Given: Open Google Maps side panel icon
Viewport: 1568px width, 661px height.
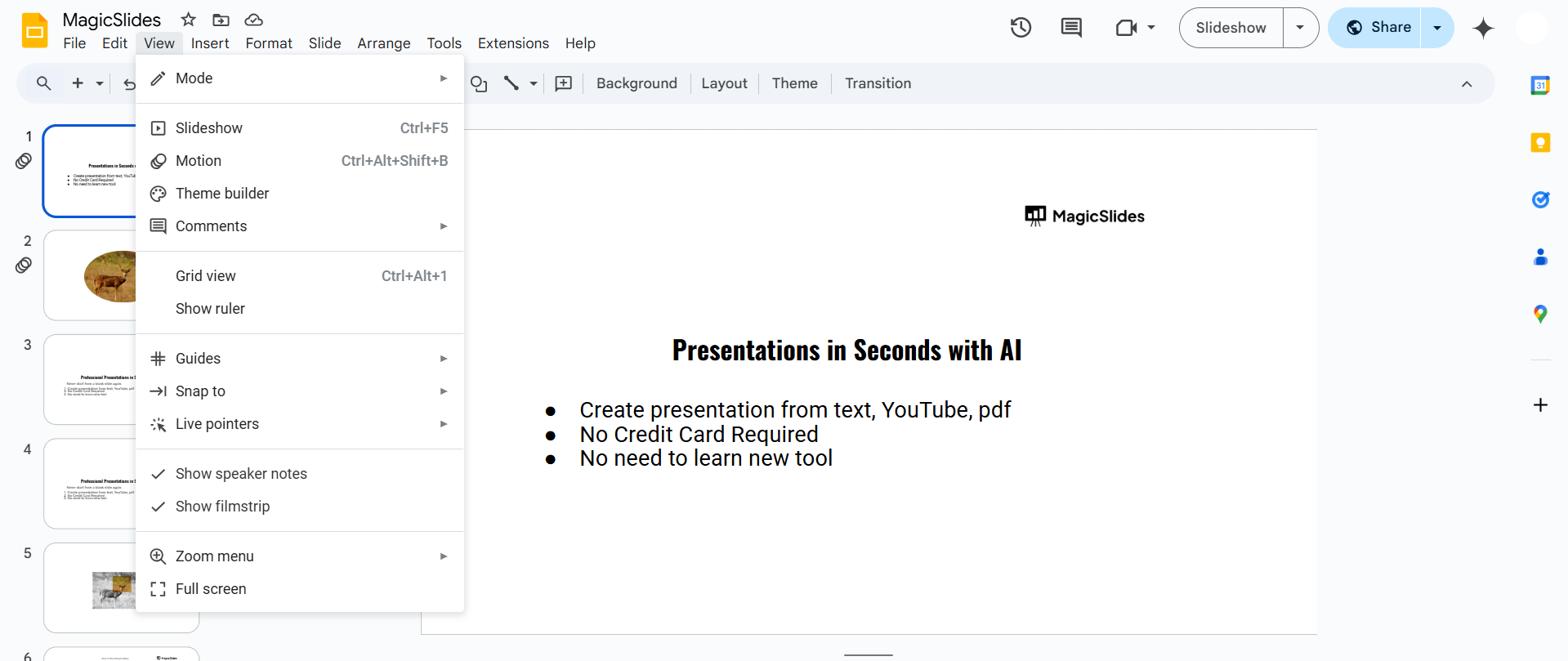Looking at the screenshot, I should tap(1539, 314).
